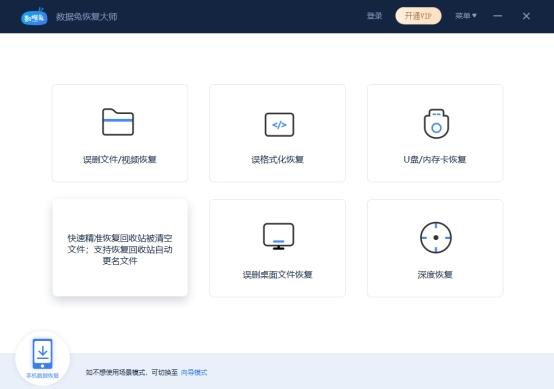
Task: Minimize the data recovery window
Action: (x=498, y=16)
